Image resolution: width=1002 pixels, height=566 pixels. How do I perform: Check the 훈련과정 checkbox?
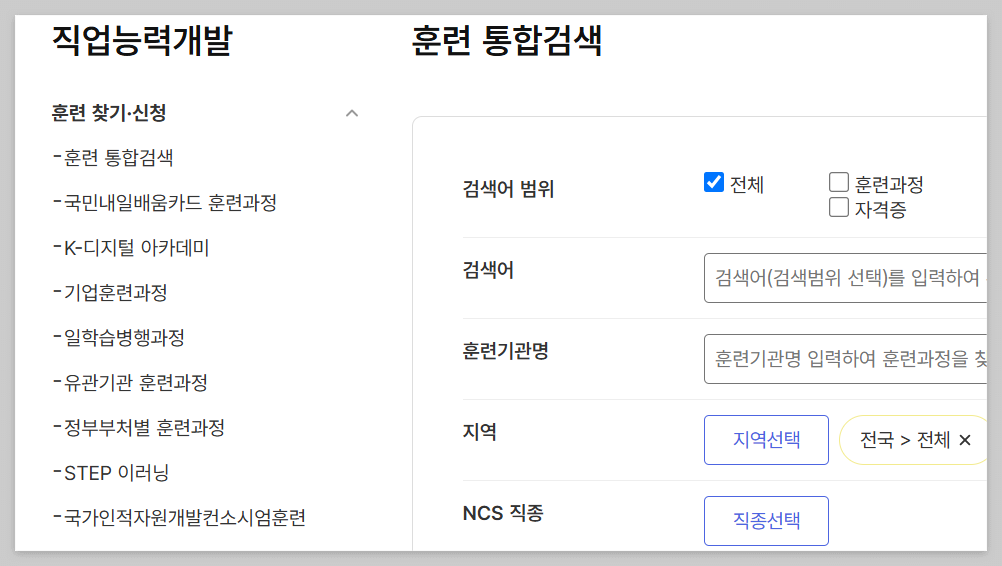click(838, 182)
